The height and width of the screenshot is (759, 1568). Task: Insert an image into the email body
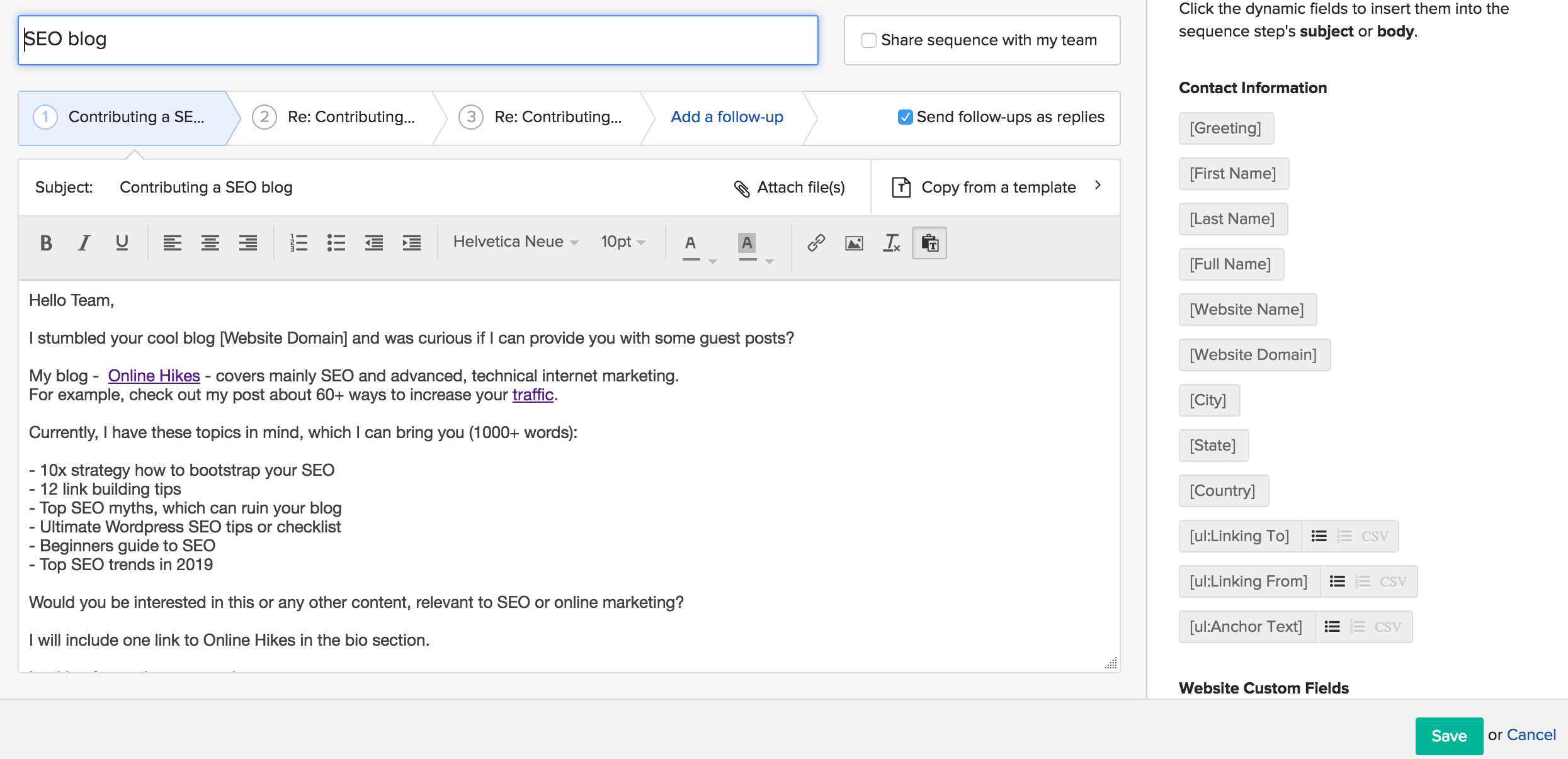854,243
